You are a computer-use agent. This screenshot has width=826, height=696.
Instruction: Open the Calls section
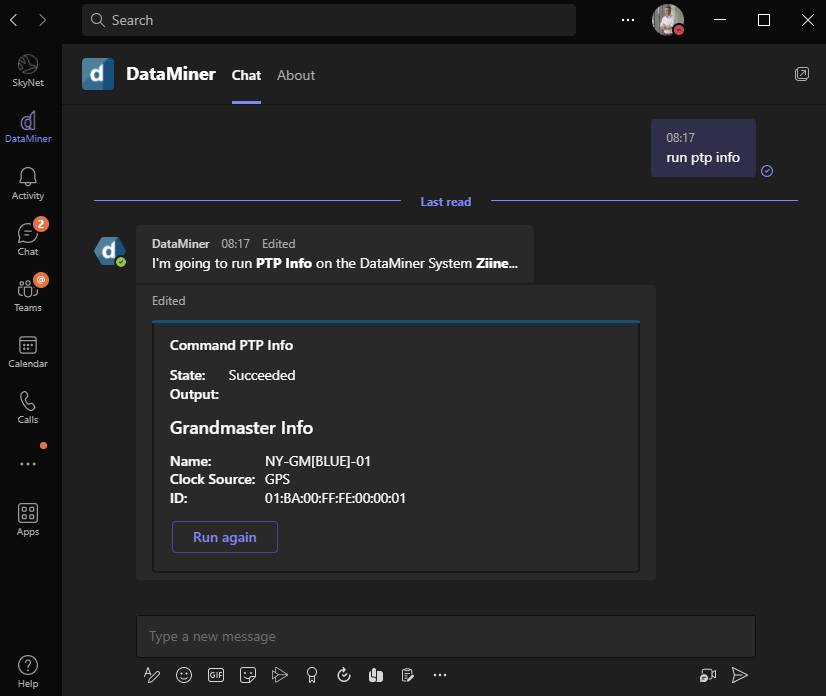tap(28, 408)
